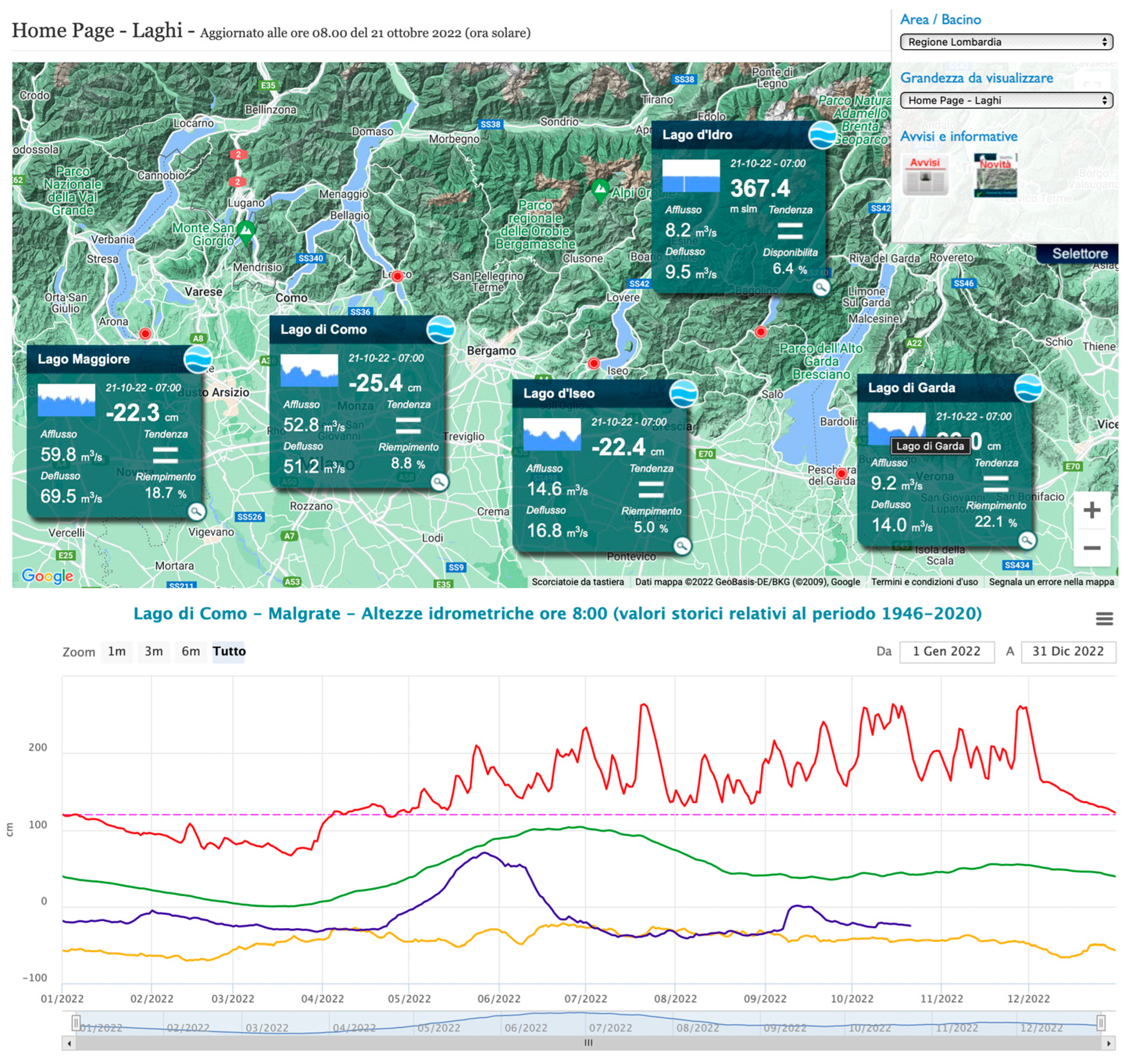Screen dimensions: 1132x1064
Task: Click the Lago d'Iseo mini chart thumbnail
Action: click(x=552, y=435)
